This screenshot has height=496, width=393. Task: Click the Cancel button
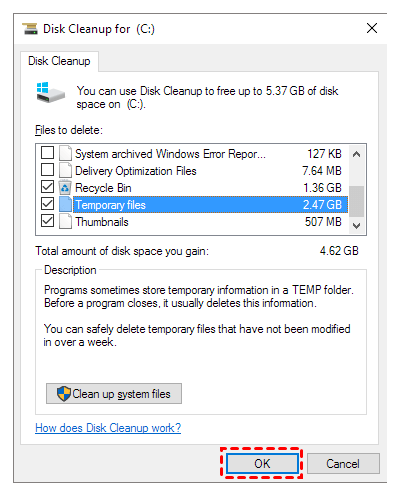point(343,464)
